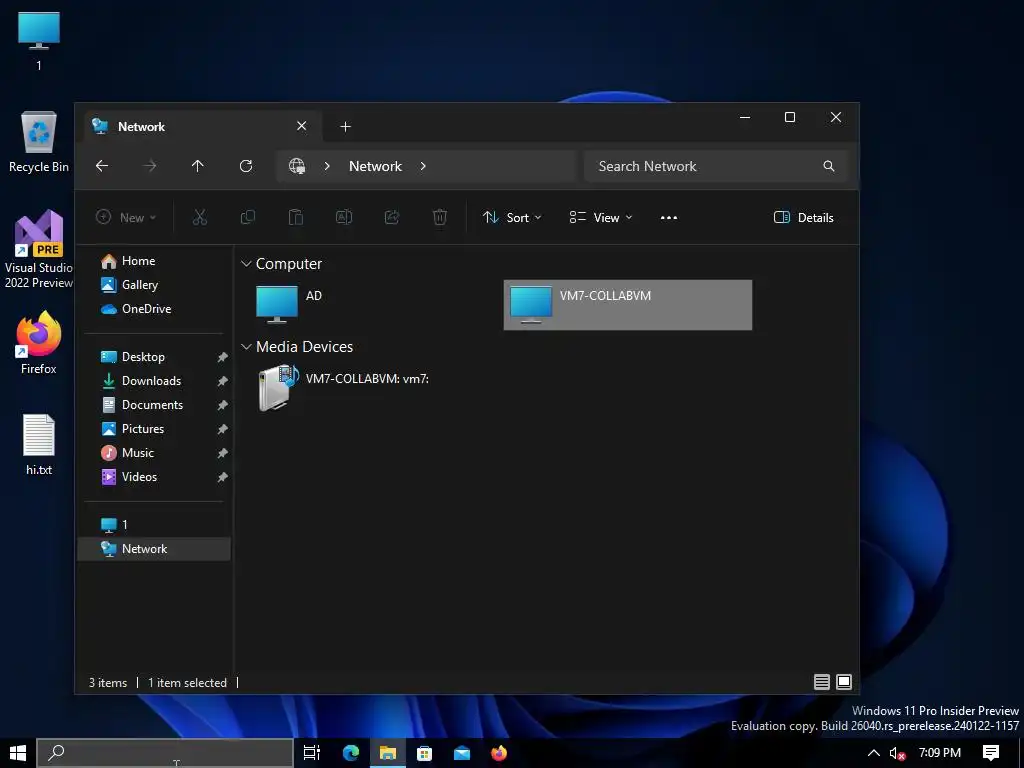Select Network in the sidebar
The width and height of the screenshot is (1024, 768).
point(154,549)
